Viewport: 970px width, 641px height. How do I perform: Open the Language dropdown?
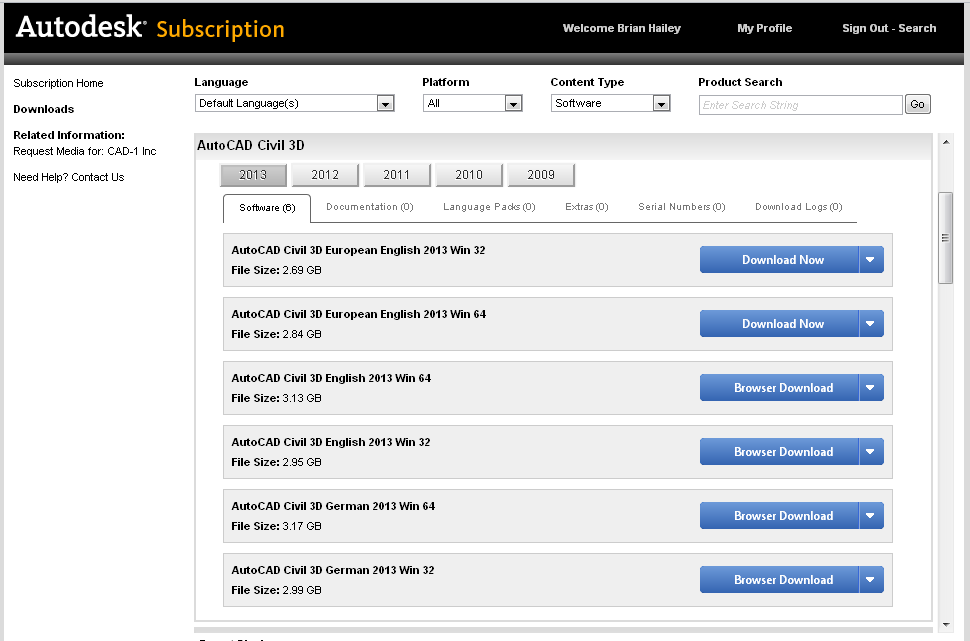pyautogui.click(x=294, y=103)
